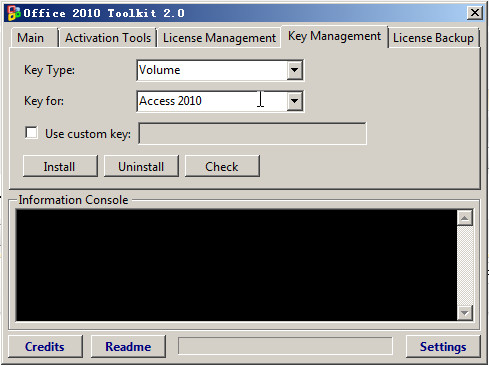Image resolution: width=489 pixels, height=367 pixels.
Task: Open the License Backup tab
Action: [433, 38]
